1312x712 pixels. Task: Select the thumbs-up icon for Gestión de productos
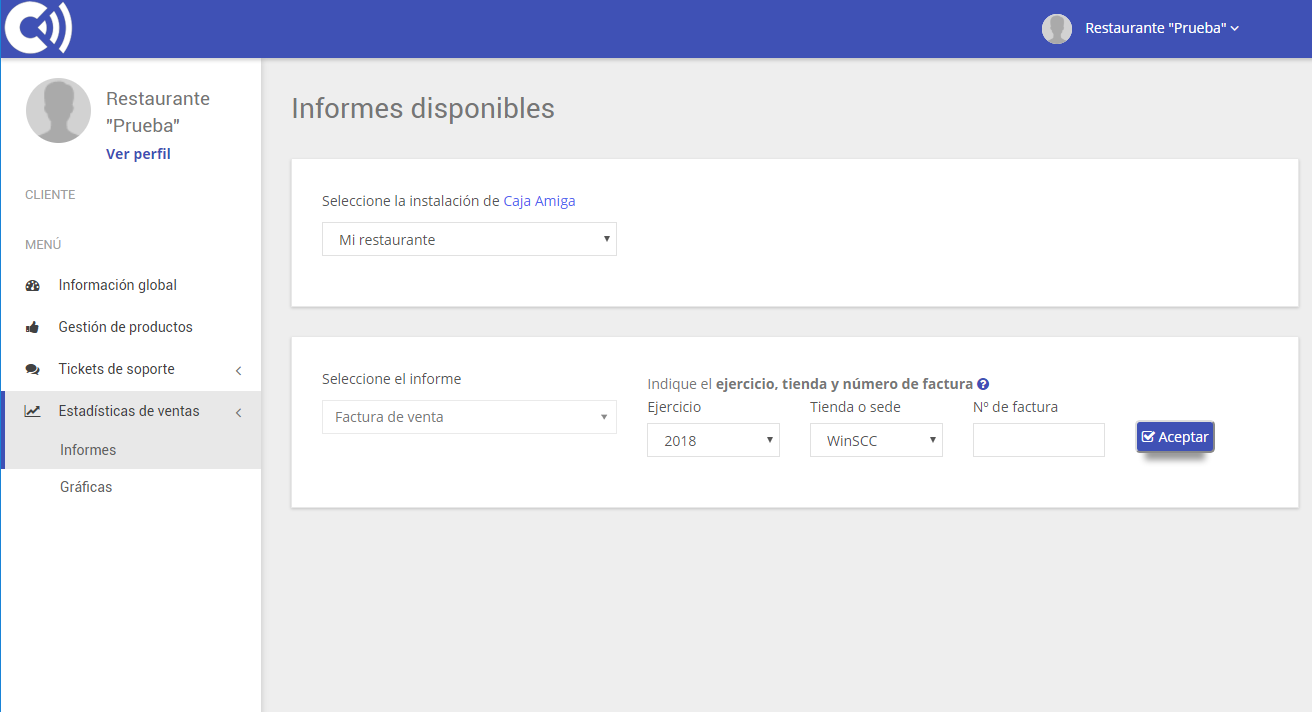pyautogui.click(x=32, y=326)
